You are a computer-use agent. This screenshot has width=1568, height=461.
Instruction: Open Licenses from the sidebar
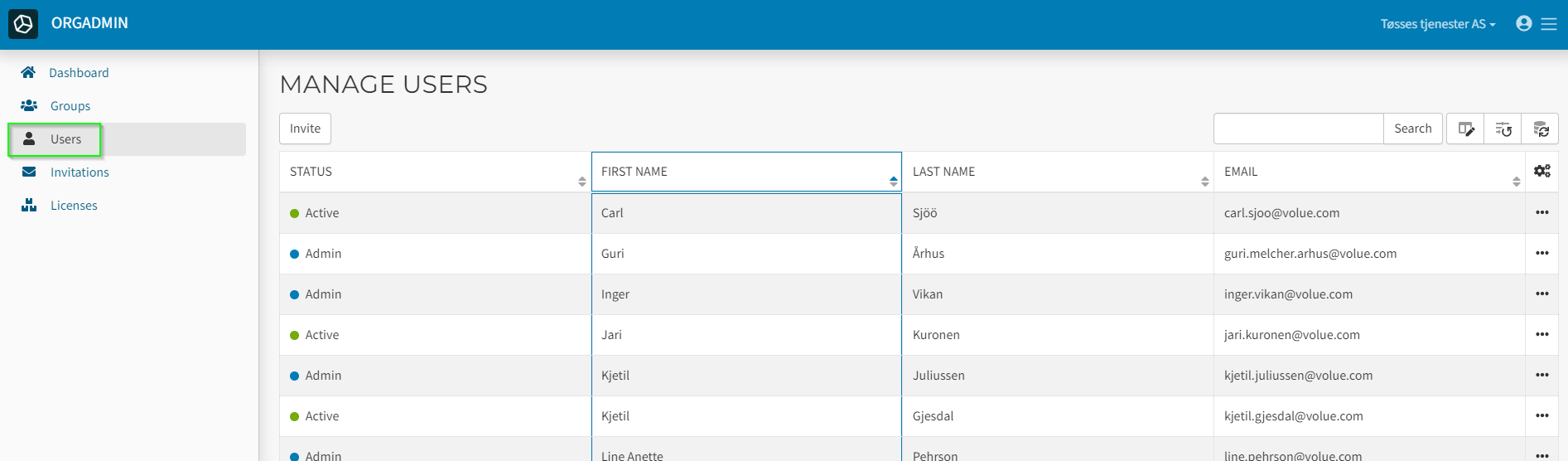74,206
